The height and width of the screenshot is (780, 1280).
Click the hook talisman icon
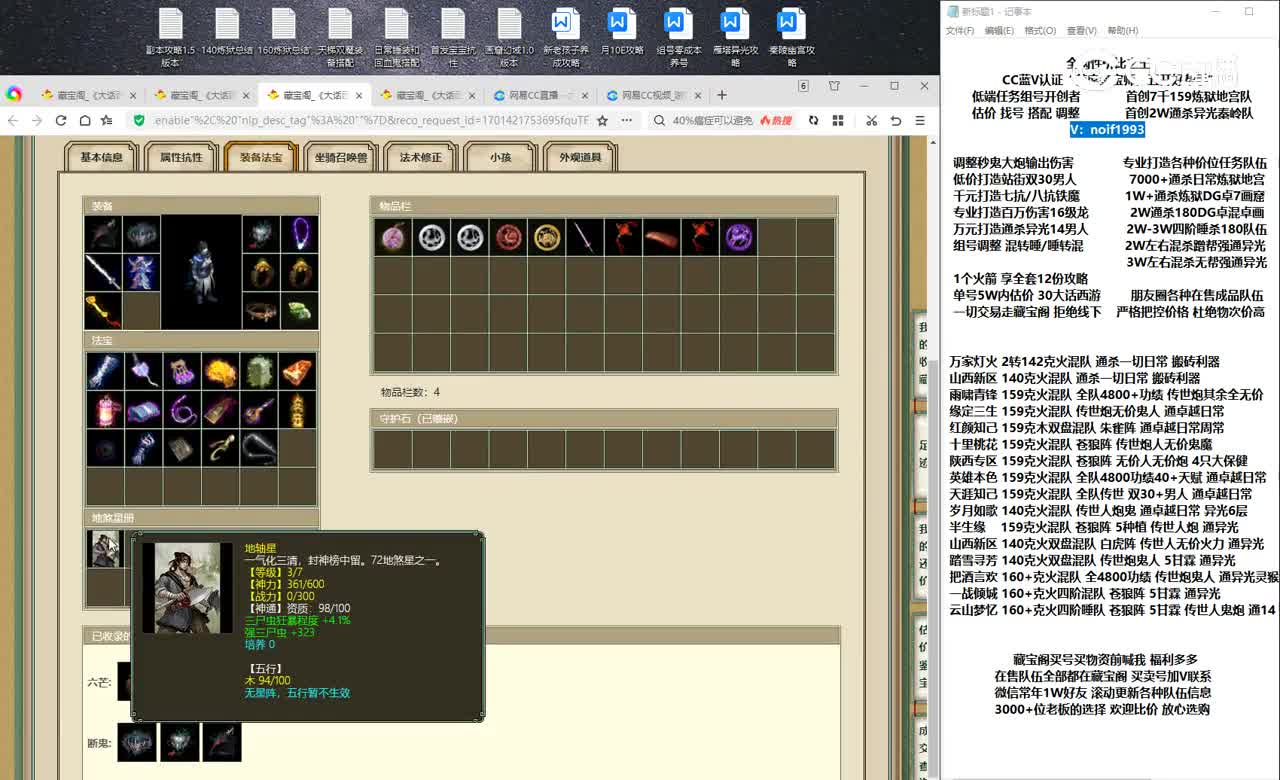click(x=220, y=447)
